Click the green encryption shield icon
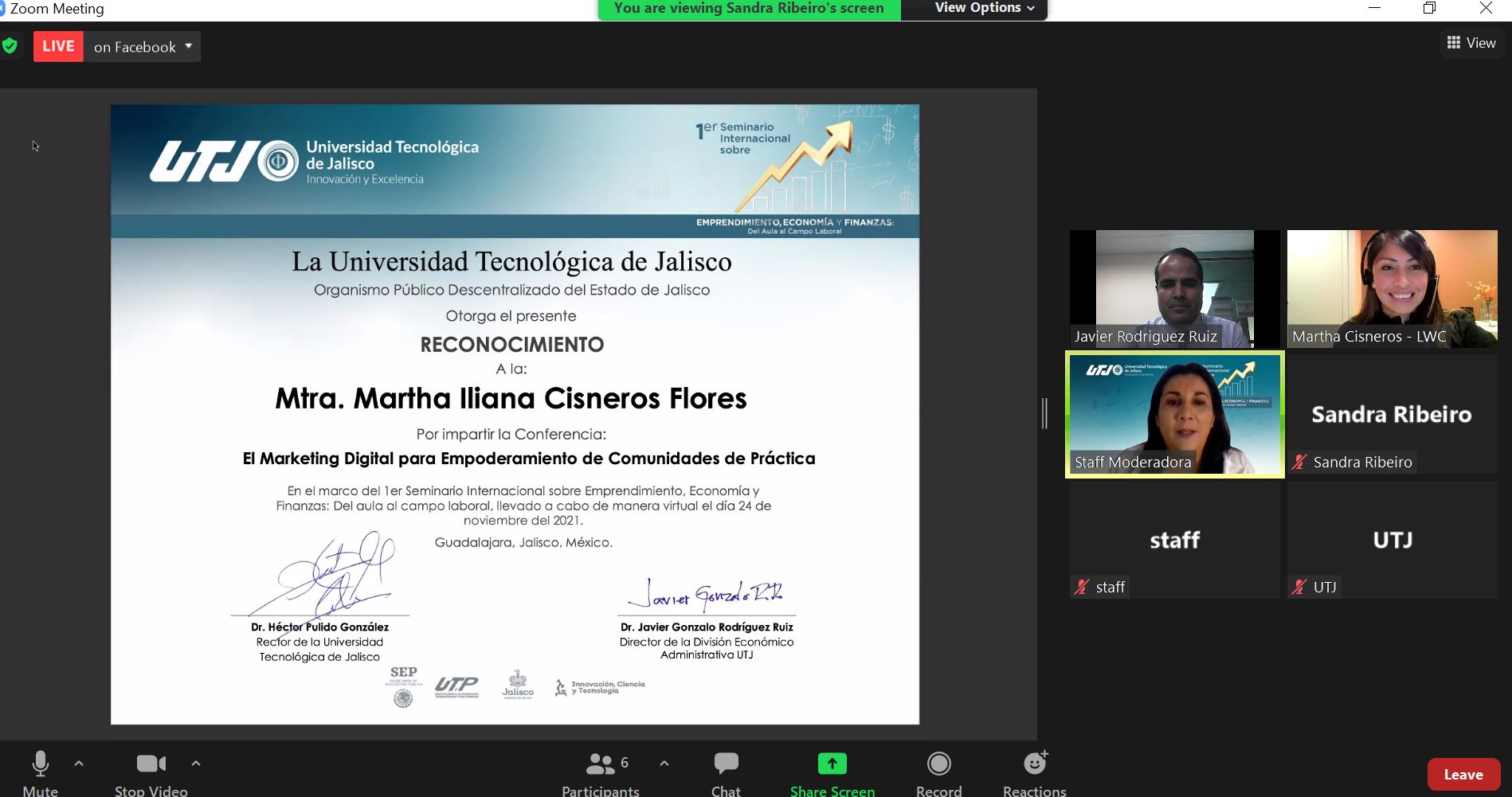1512x797 pixels. [x=10, y=46]
